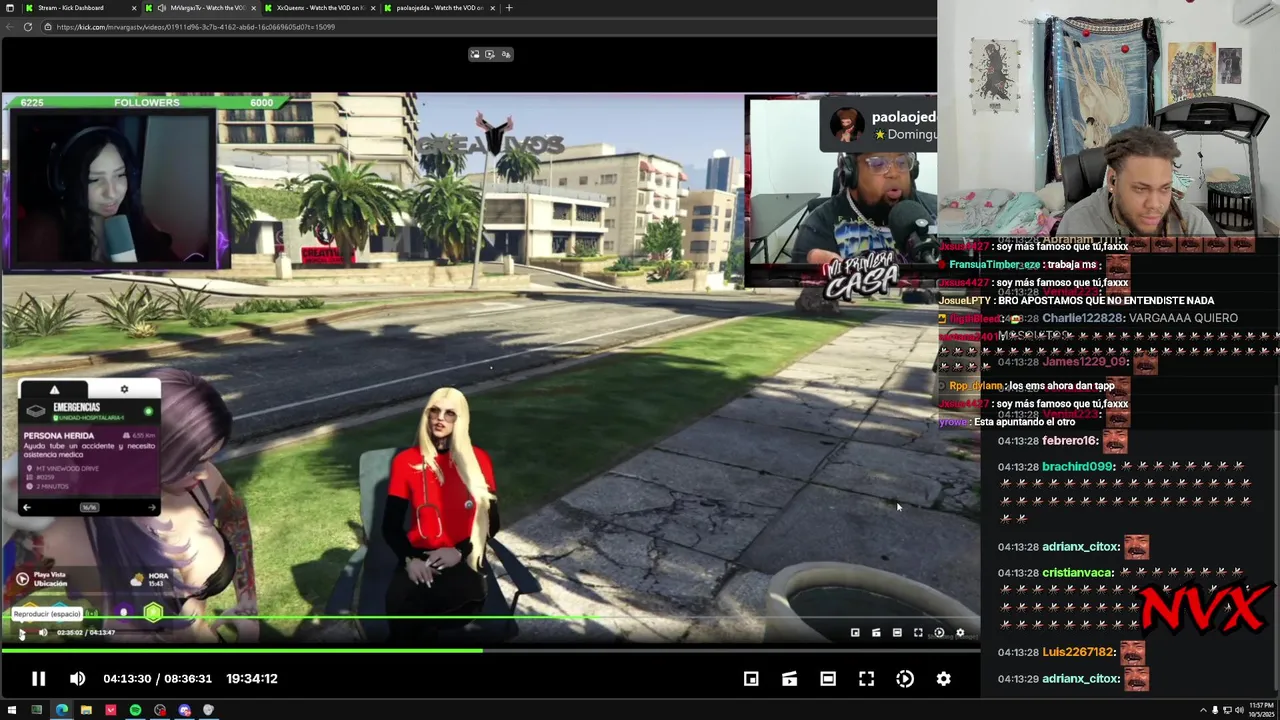
Task: Open picture-in-picture in outer player bar
Action: pyautogui.click(x=751, y=679)
